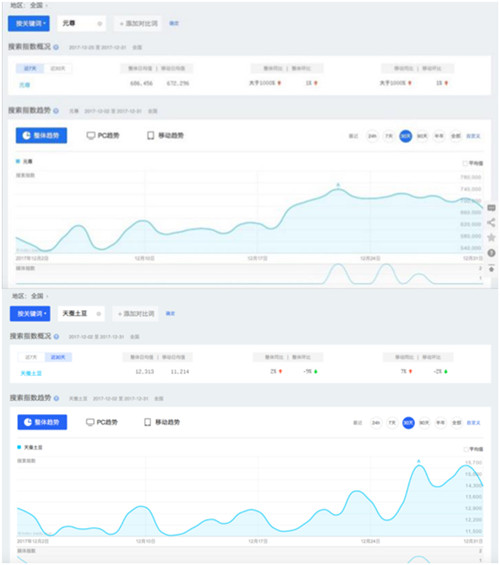
Task: Toggle 平均值 checkbox on the upper chart
Action: 465,164
